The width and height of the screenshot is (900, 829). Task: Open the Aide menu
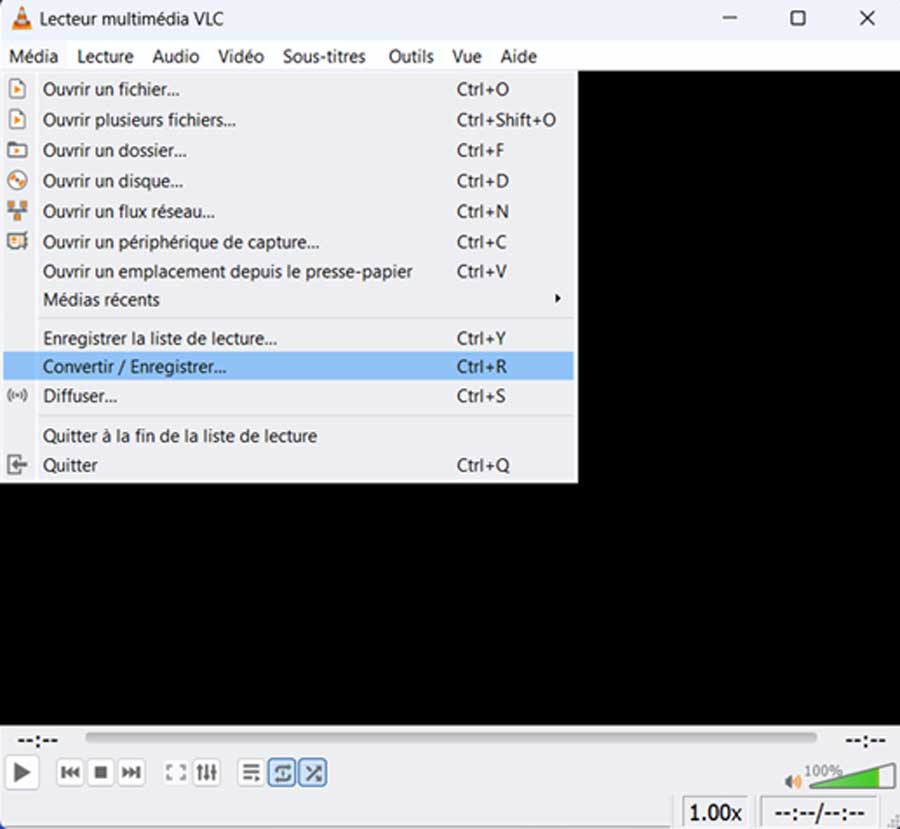[518, 56]
